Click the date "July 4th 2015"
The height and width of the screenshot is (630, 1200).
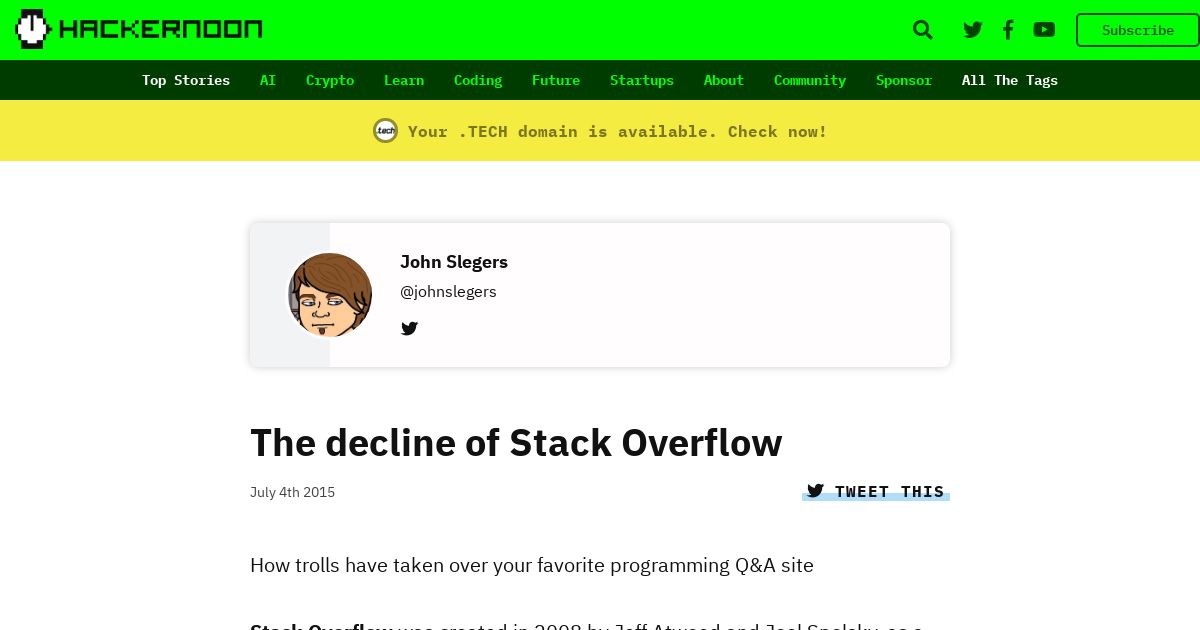point(292,492)
